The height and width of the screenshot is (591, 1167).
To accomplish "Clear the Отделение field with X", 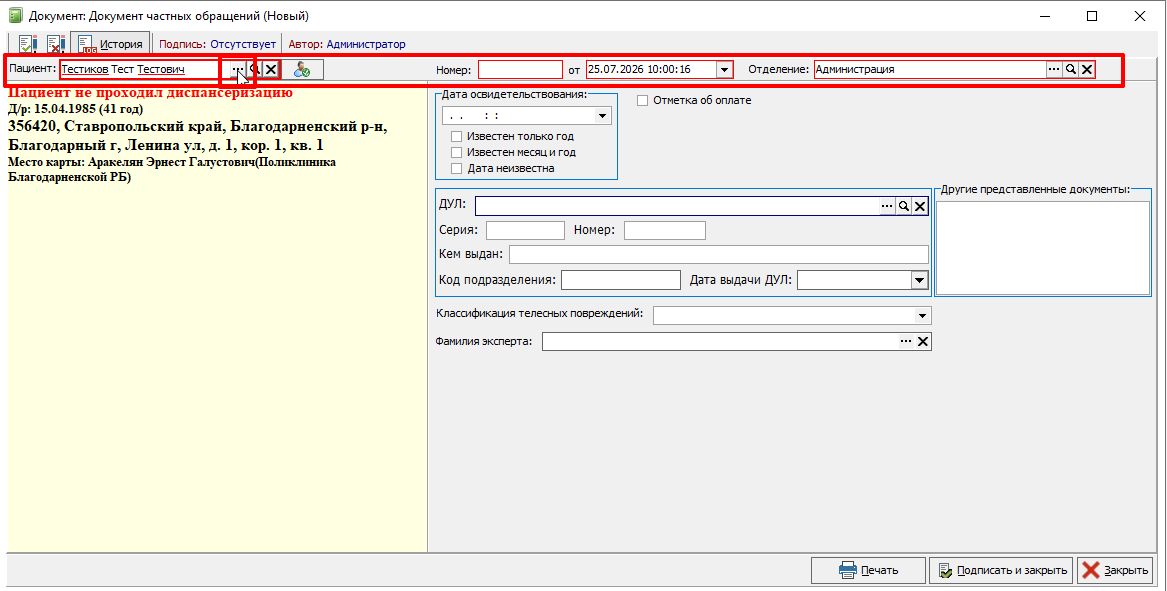I will point(1087,69).
